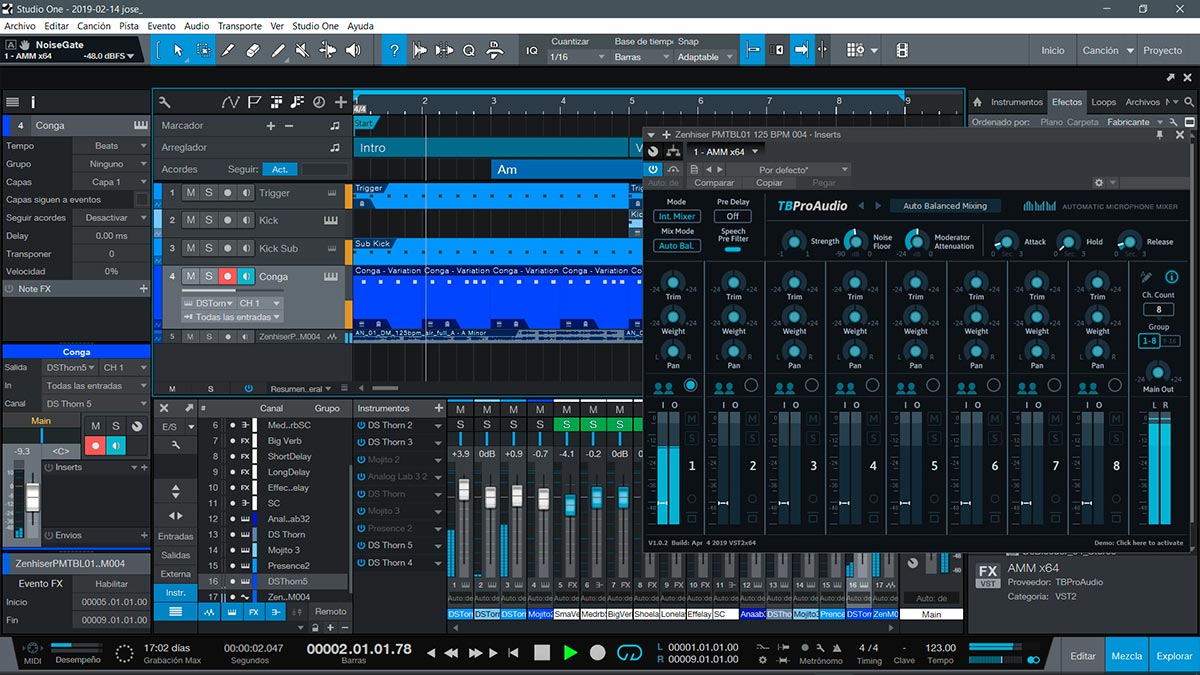Open the plugin settings gear icon
The image size is (1200, 675).
coord(1099,183)
